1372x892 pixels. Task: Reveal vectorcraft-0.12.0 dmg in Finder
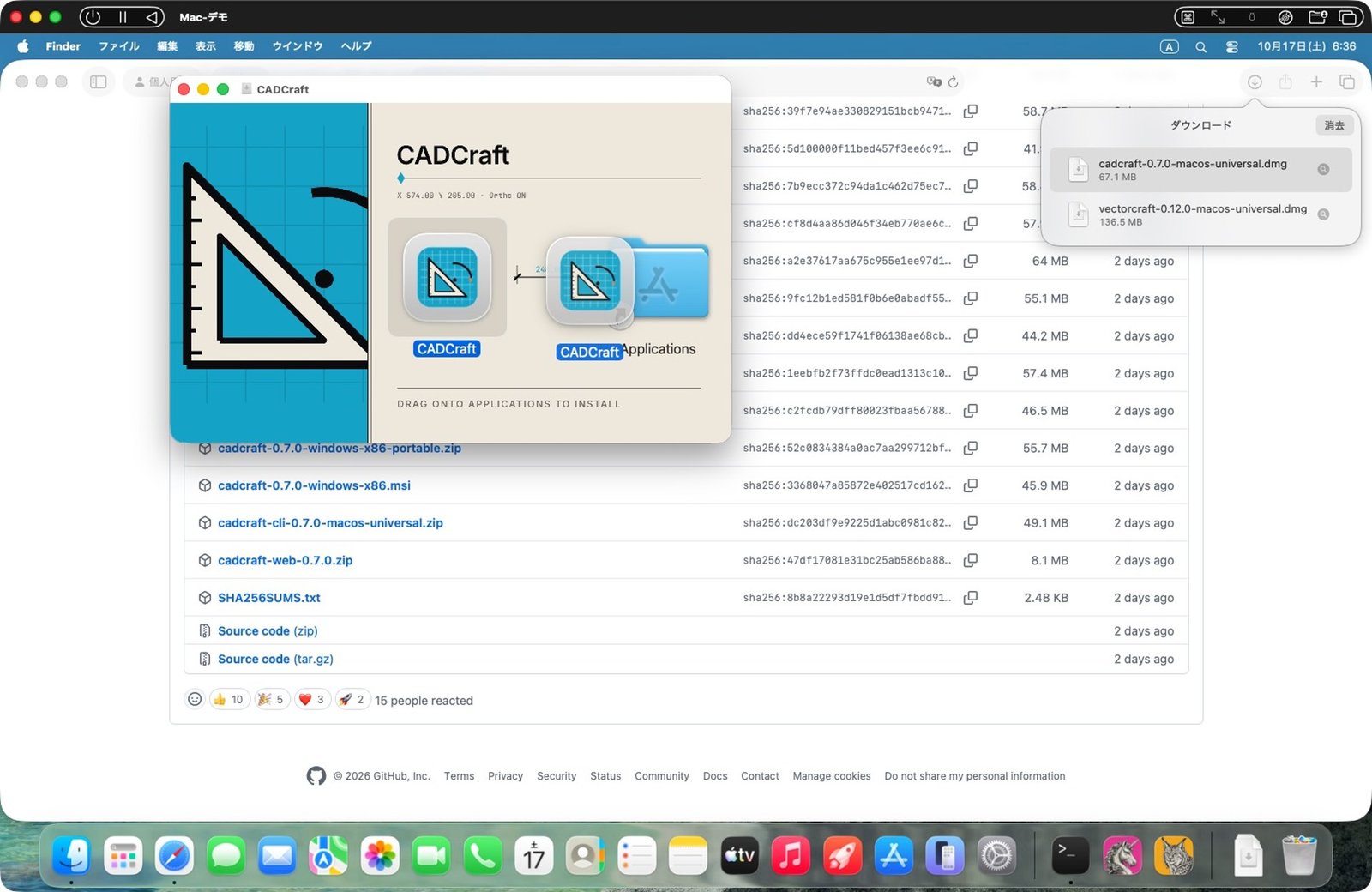point(1323,214)
